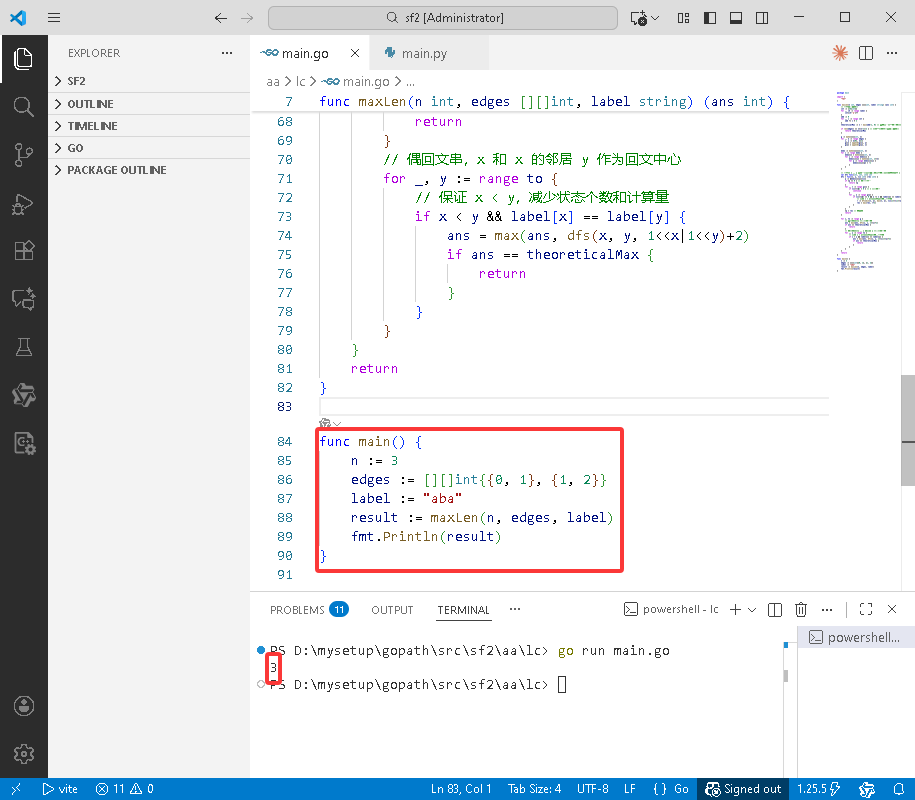Open notifications bell in status bar
This screenshot has height=800, width=915.
(899, 789)
